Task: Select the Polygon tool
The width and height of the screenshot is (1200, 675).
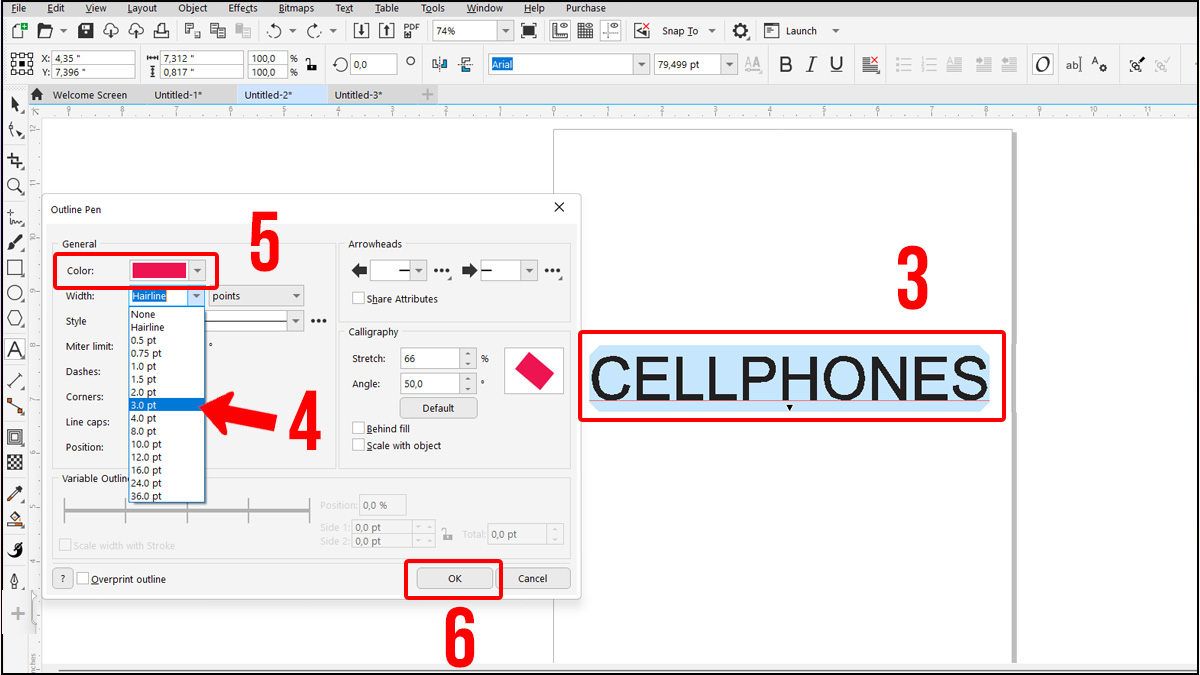Action: tap(15, 318)
